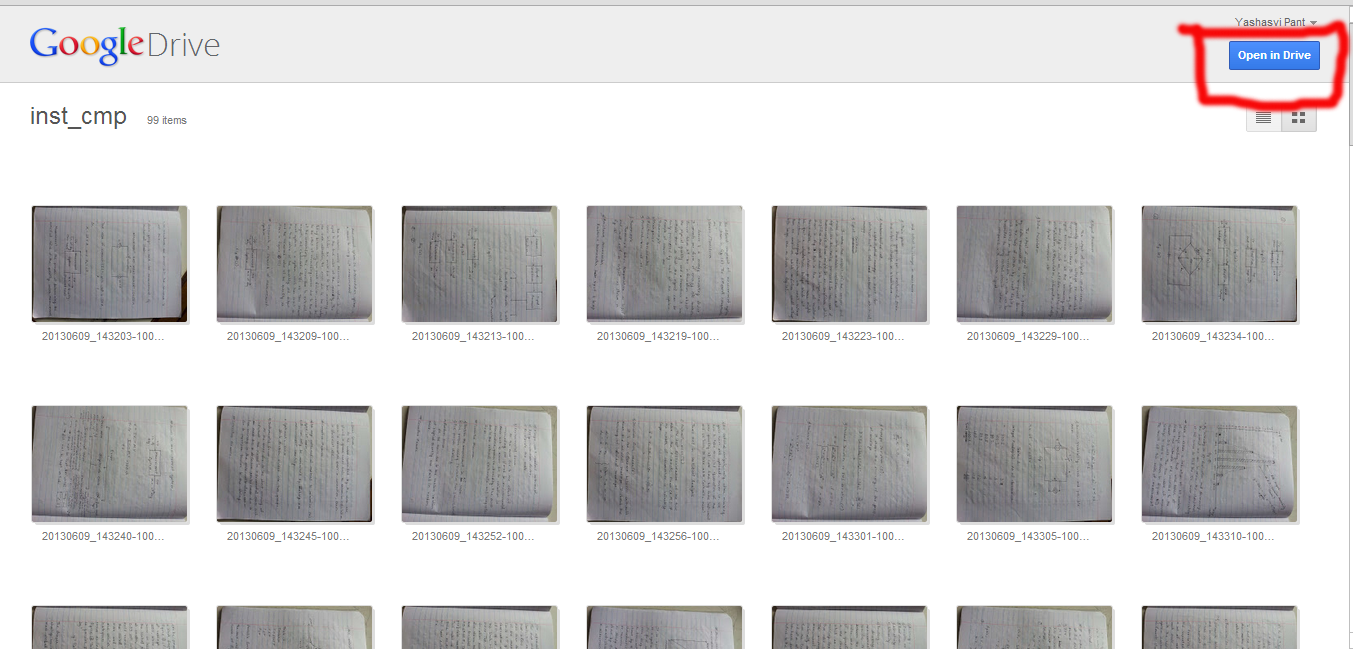Click the file name 20130609_143223-100…
This screenshot has width=1353, height=649.
[x=843, y=337]
